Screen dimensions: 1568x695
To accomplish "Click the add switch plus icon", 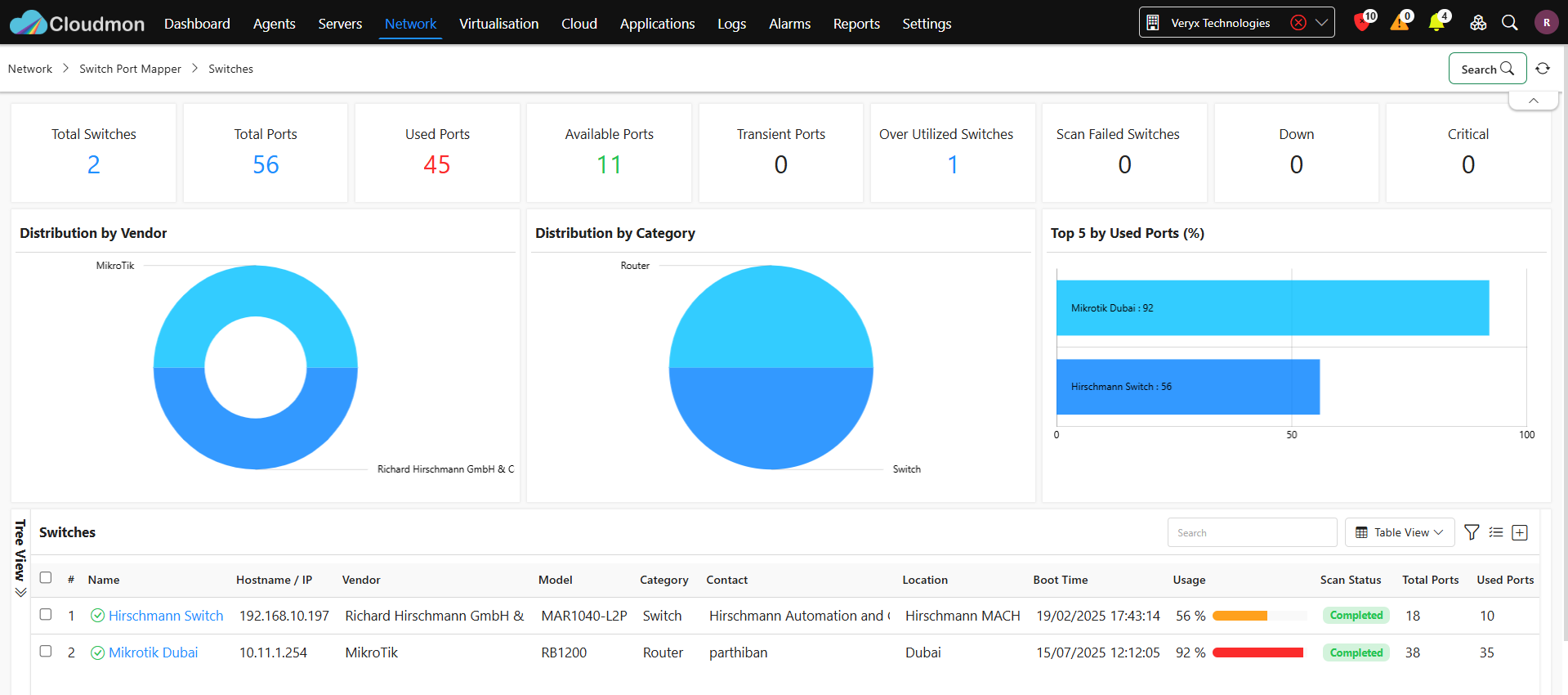I will coord(1520,532).
